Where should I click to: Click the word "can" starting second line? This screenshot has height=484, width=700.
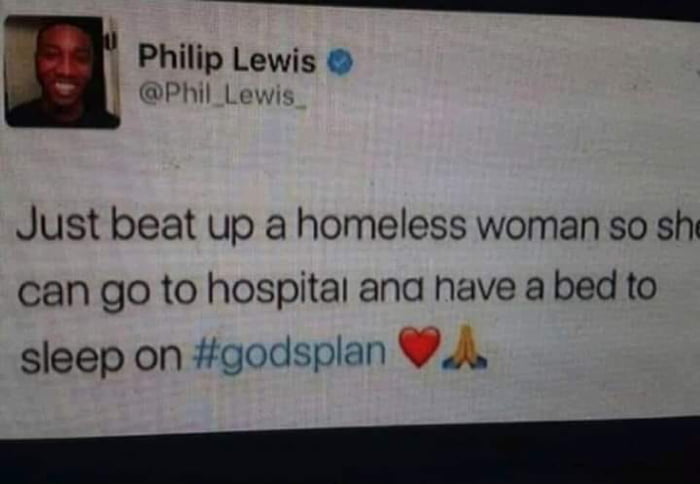pos(53,293)
